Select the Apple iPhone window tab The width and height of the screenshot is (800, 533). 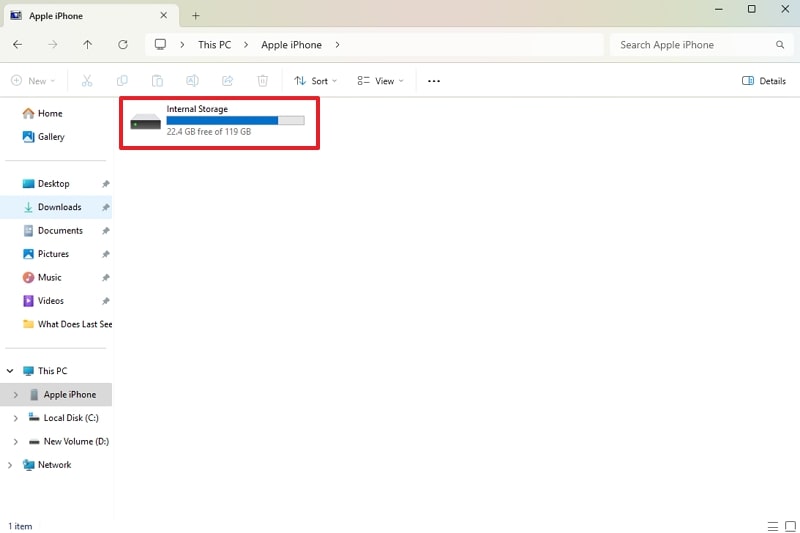tap(90, 16)
